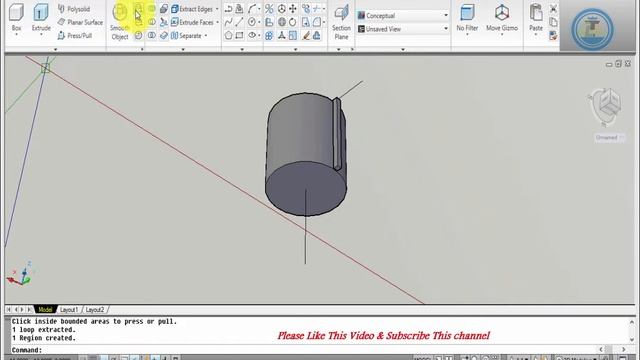Select the cylinder solid in viewport
The width and height of the screenshot is (640, 360).
305,154
